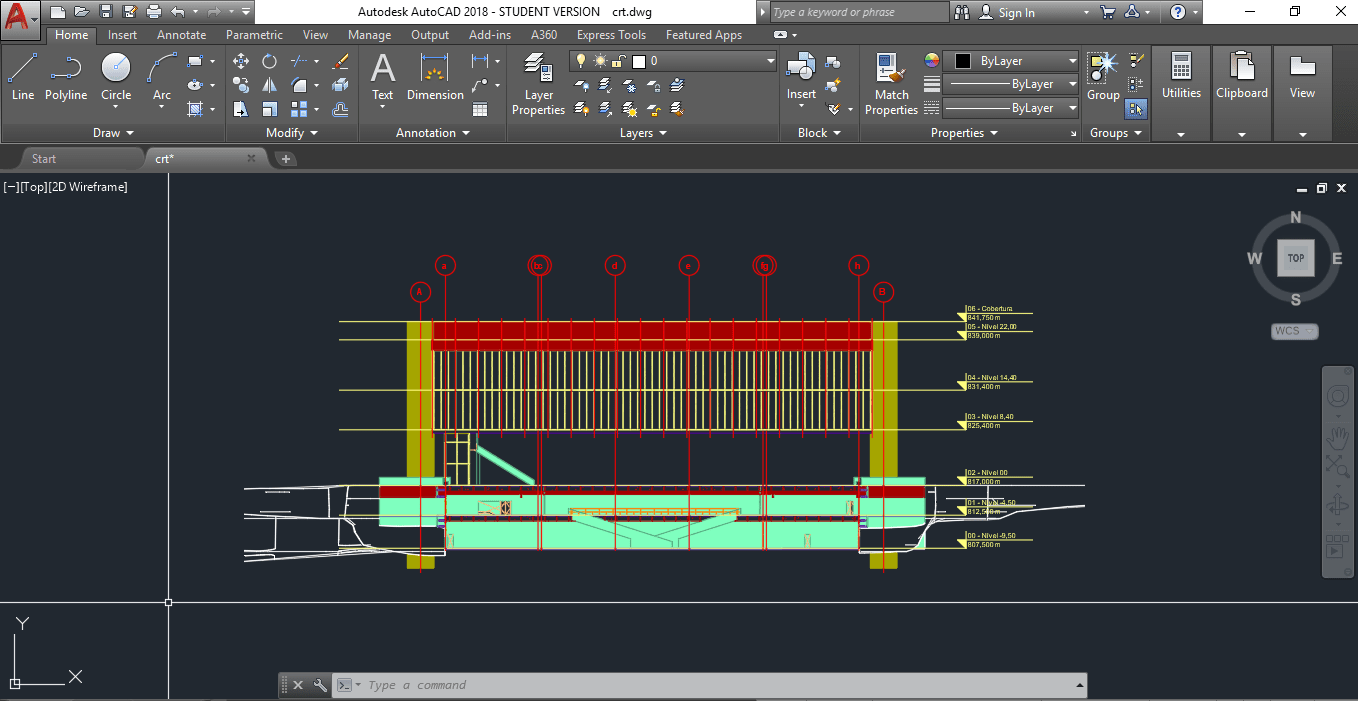Viewport: 1358px width, 701px height.
Task: Expand the Layers panel dropdown
Action: click(x=643, y=133)
